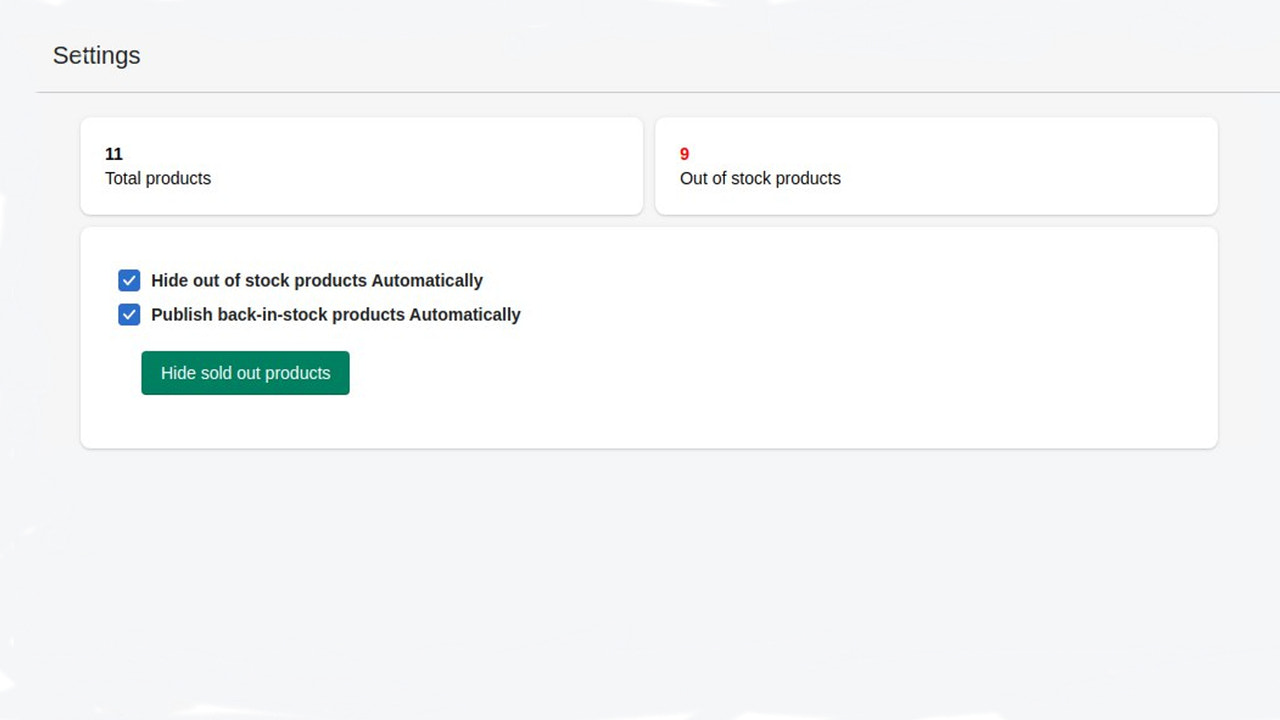1280x720 pixels.
Task: Toggle Hide out of stock products Automatically checkbox
Action: tap(129, 280)
